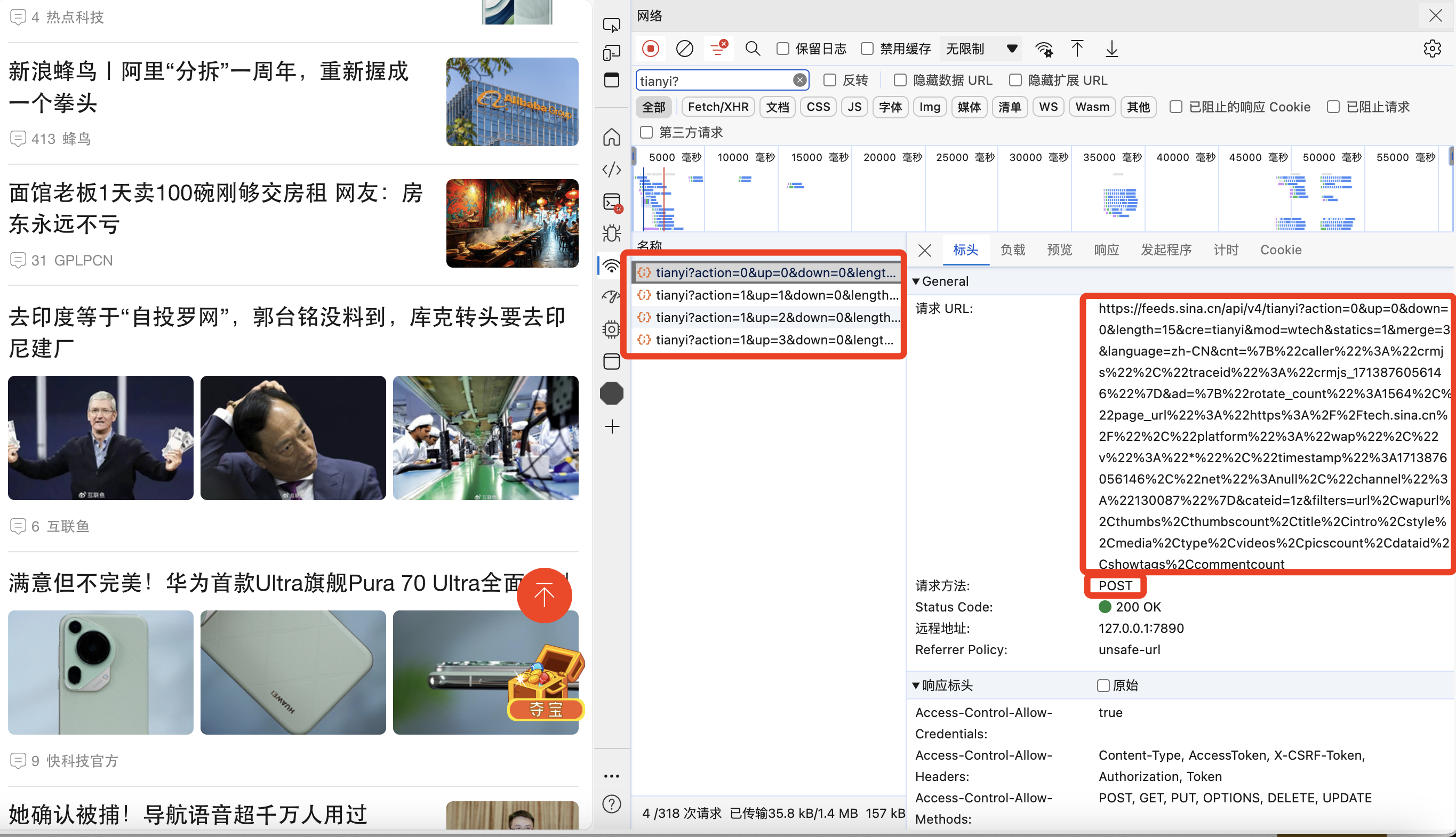Click the import HAR upload arrow icon

[x=1077, y=49]
